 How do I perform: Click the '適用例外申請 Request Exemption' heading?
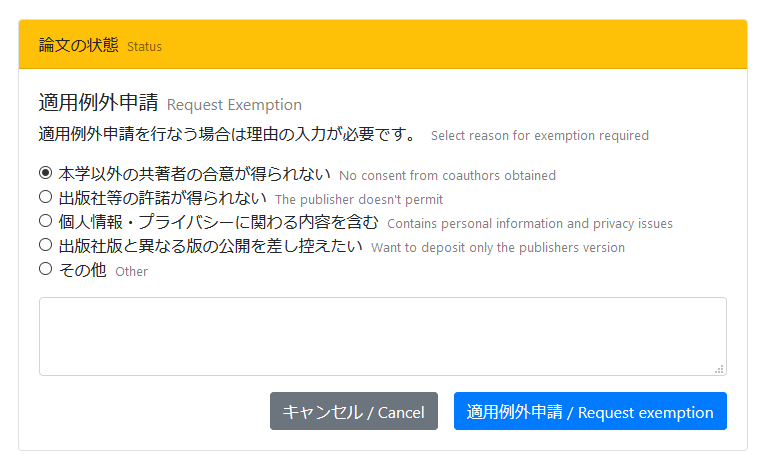click(x=170, y=103)
